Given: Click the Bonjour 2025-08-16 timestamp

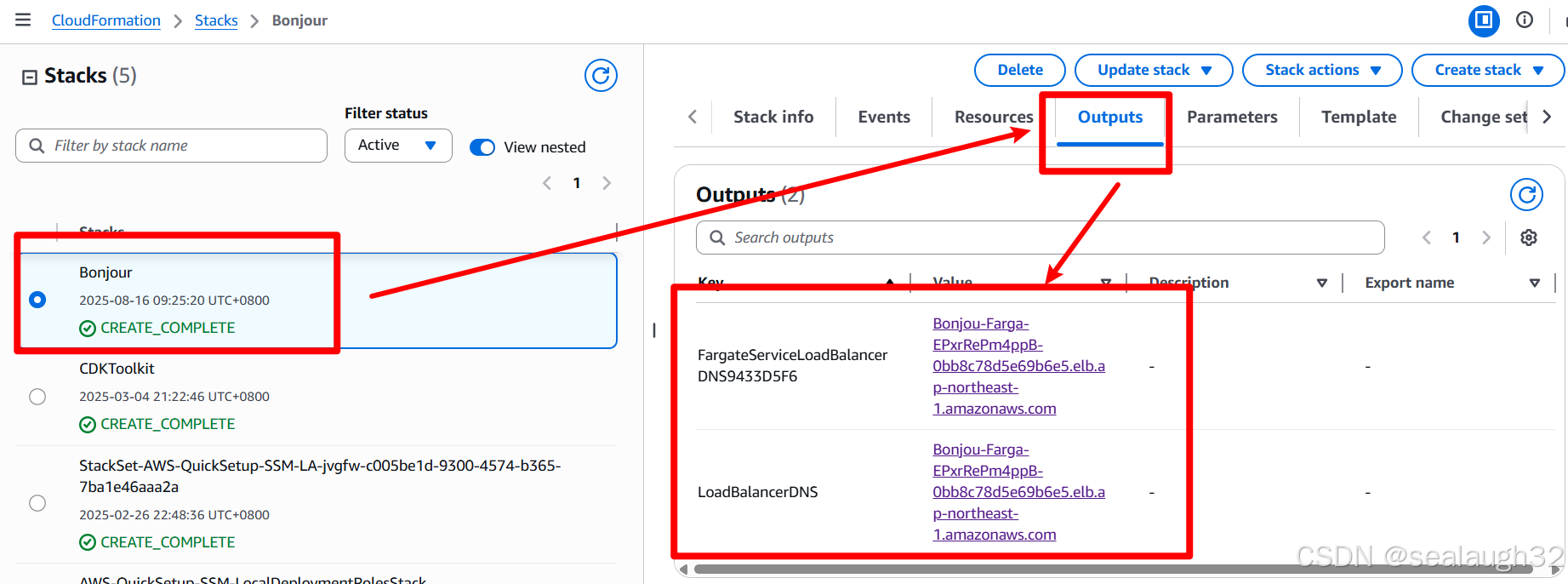Looking at the screenshot, I should tap(174, 301).
